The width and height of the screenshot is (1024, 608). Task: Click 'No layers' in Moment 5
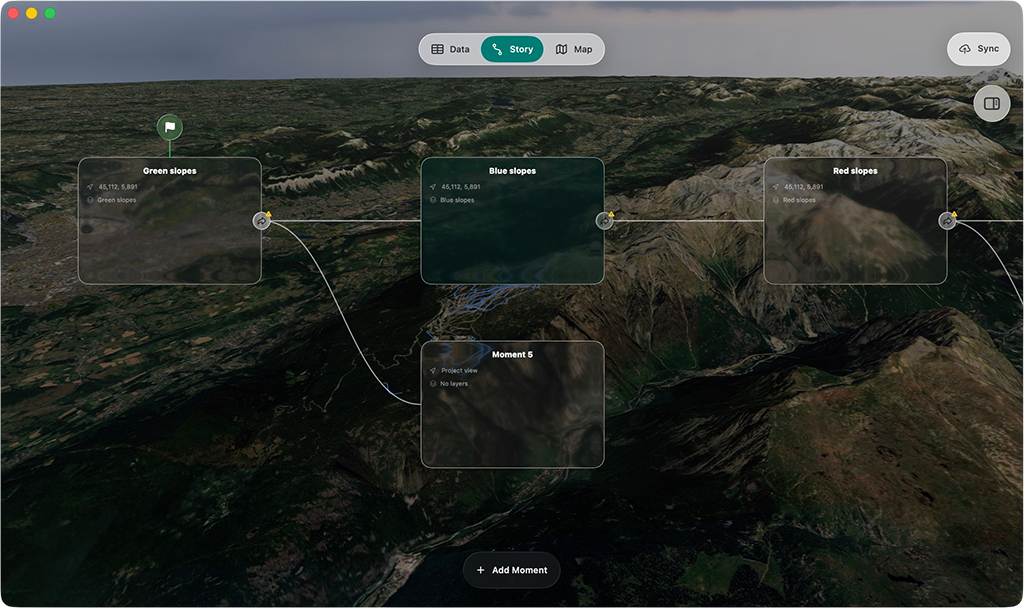click(x=454, y=384)
